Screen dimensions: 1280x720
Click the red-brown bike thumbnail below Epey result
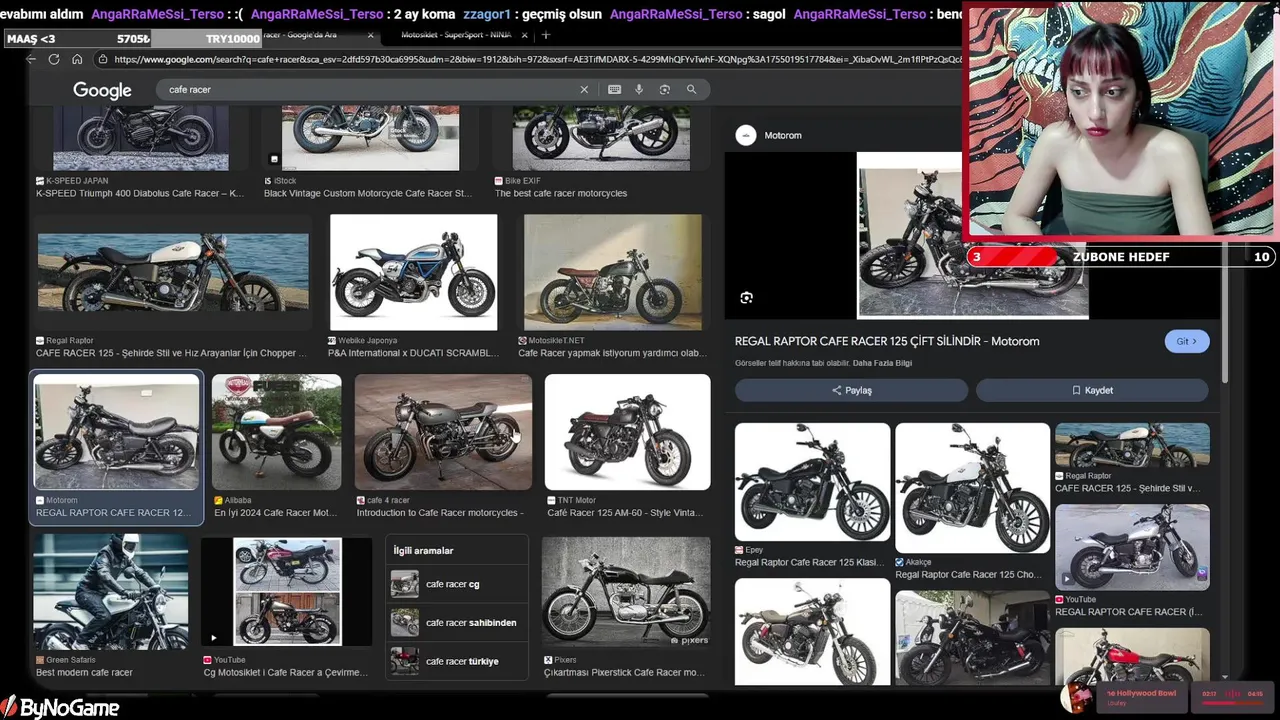(x=812, y=632)
